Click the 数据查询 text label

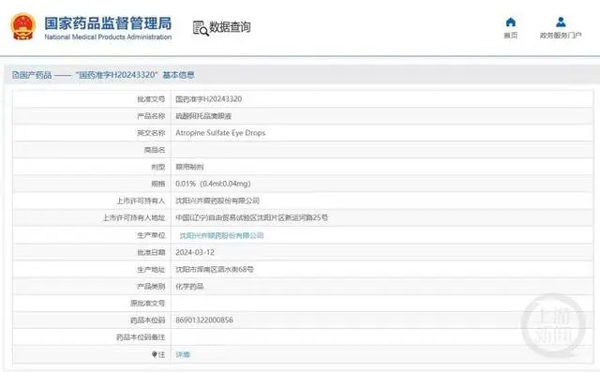[230, 27]
